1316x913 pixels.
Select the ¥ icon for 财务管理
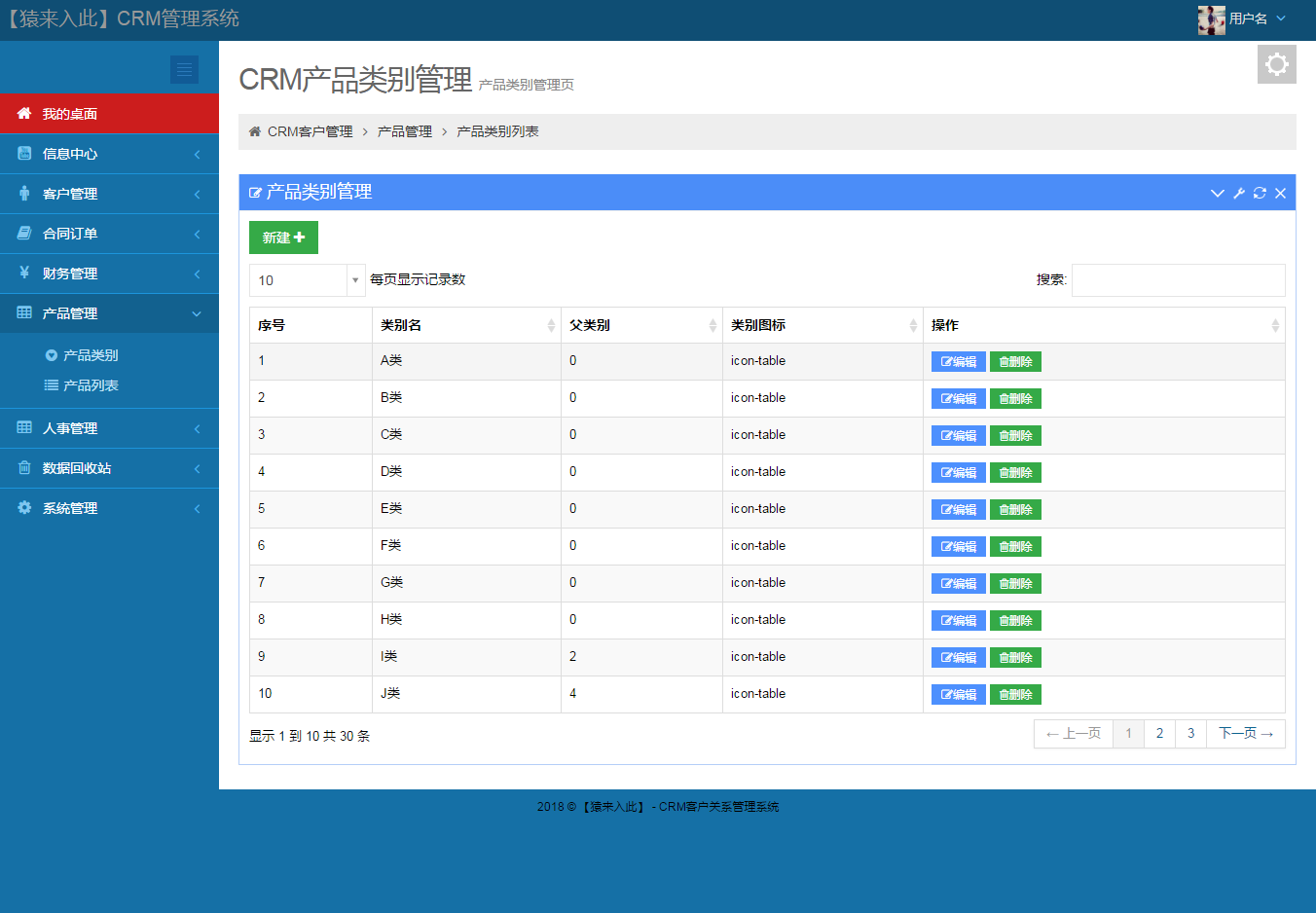point(23,274)
